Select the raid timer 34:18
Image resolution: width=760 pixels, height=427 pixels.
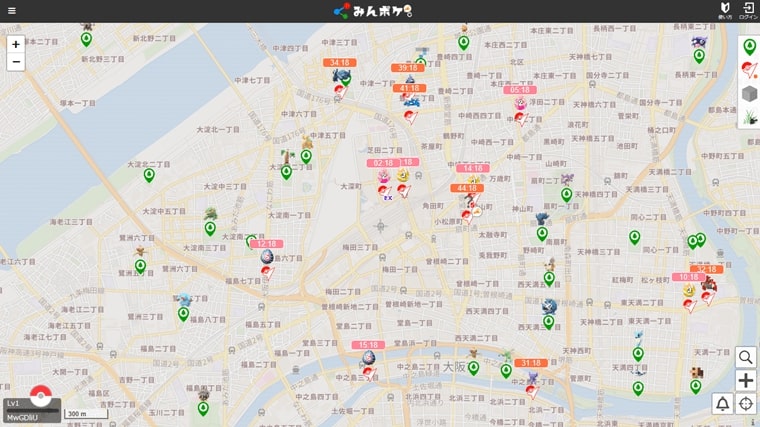point(340,63)
